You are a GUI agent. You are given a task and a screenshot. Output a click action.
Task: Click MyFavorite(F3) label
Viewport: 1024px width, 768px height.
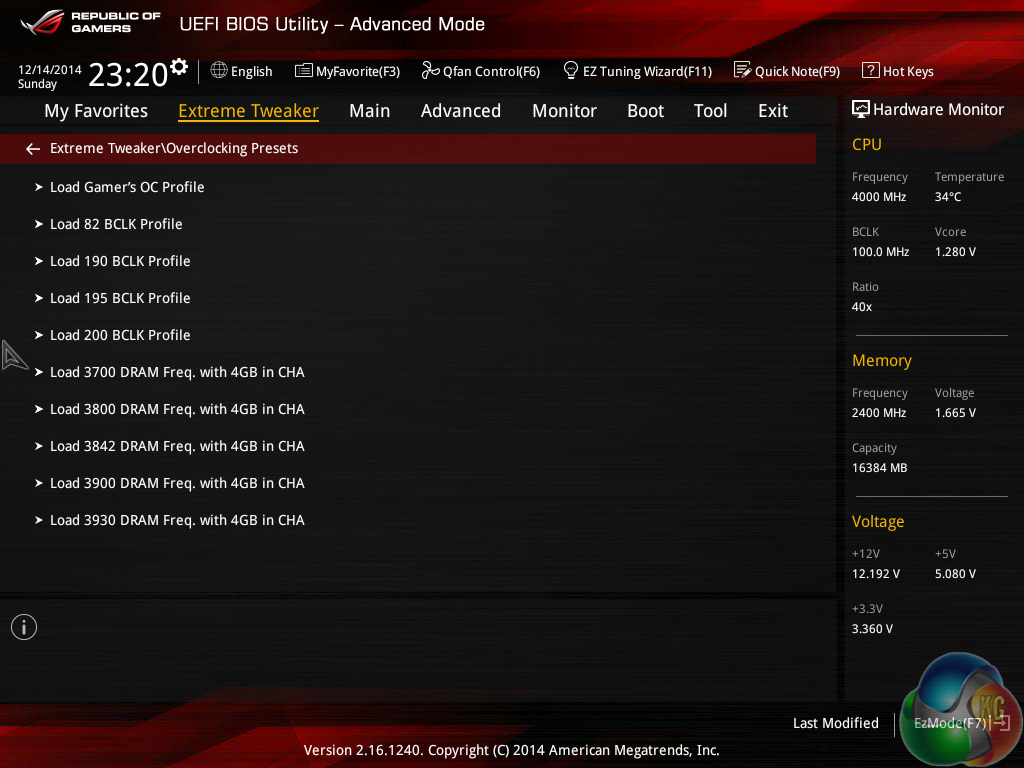pos(358,71)
